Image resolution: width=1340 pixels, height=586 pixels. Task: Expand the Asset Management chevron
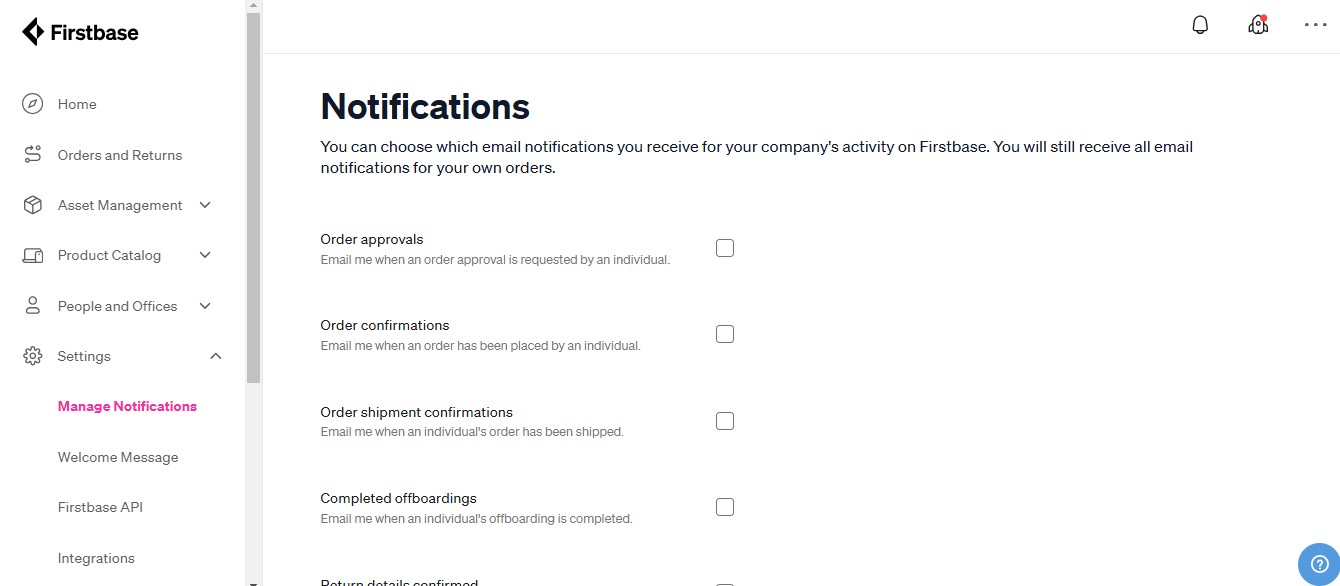[x=205, y=205]
